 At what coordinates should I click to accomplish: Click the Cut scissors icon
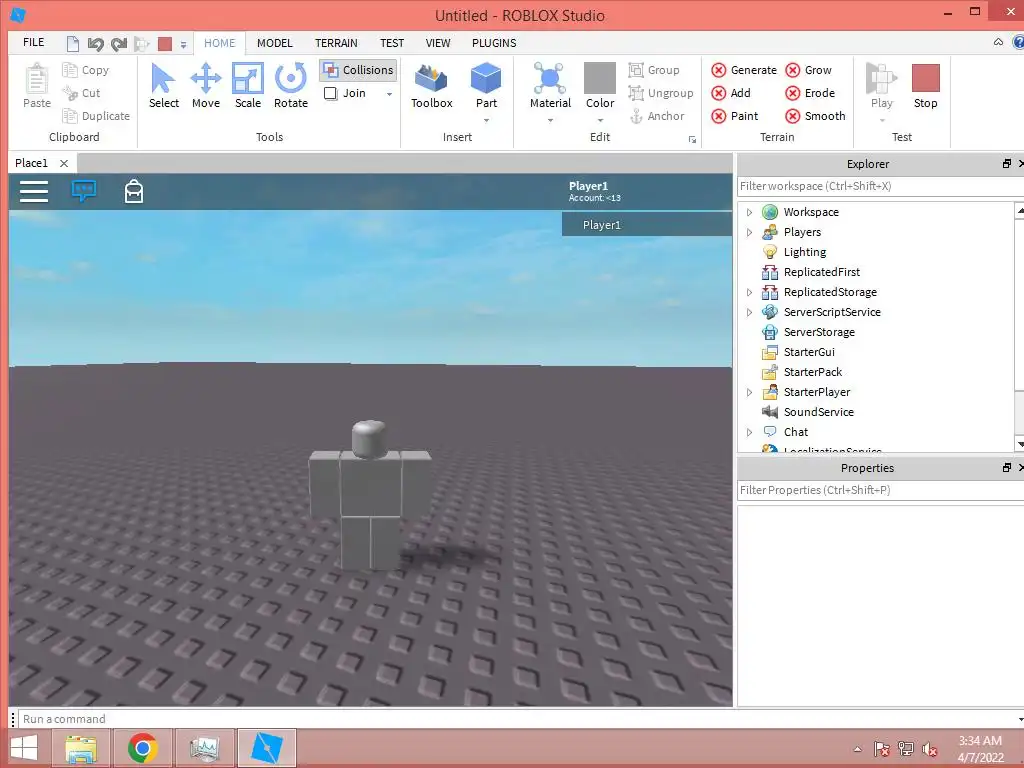tap(70, 93)
